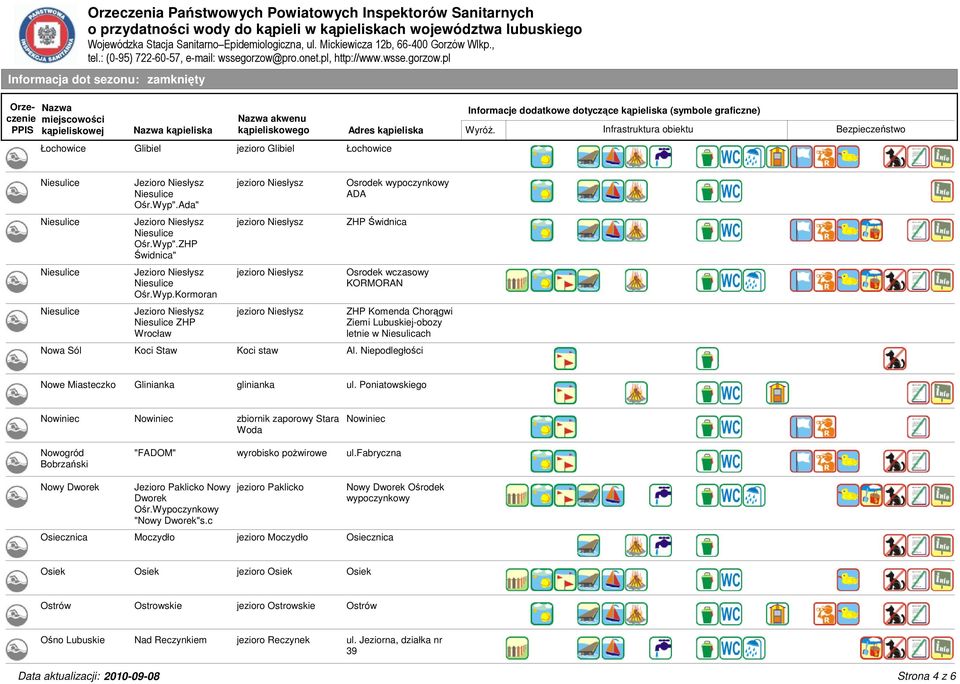960x684 pixels.
Task: Click the duck icon in FADOM row
Action: coord(848,462)
